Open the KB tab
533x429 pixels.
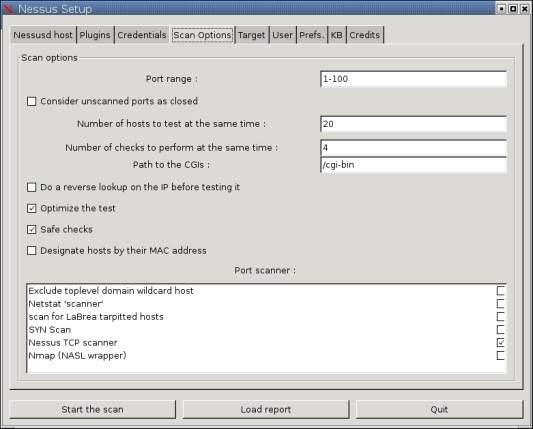tap(337, 35)
